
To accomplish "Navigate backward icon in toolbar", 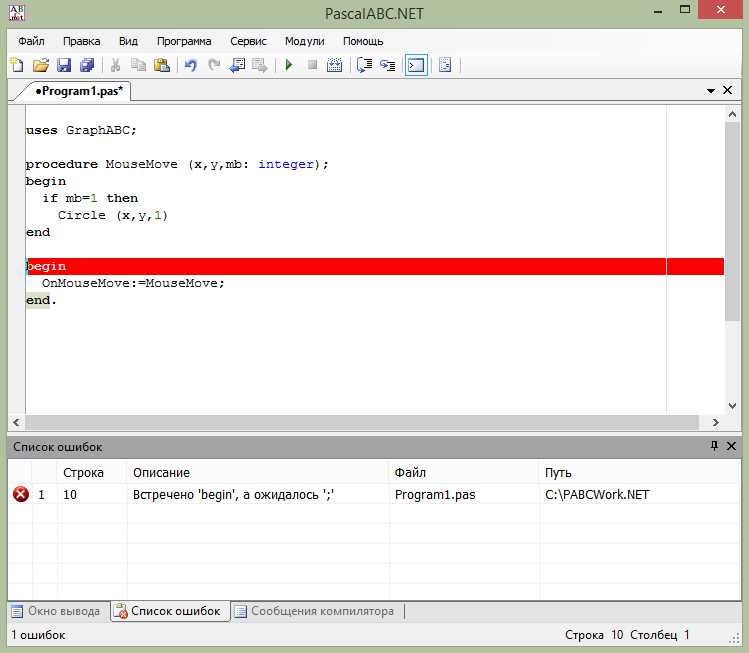I will click(x=237, y=65).
